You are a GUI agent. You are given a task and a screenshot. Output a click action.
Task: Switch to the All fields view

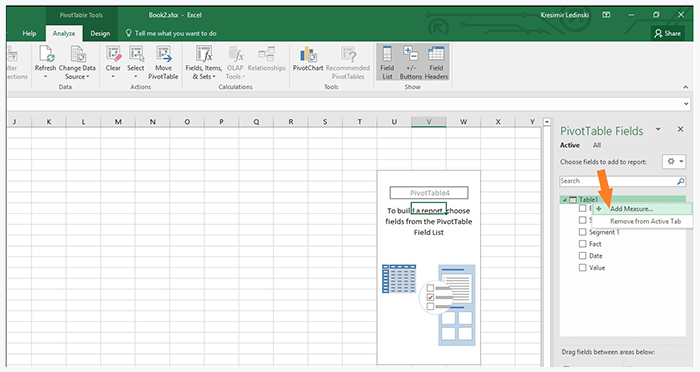pyautogui.click(x=597, y=145)
